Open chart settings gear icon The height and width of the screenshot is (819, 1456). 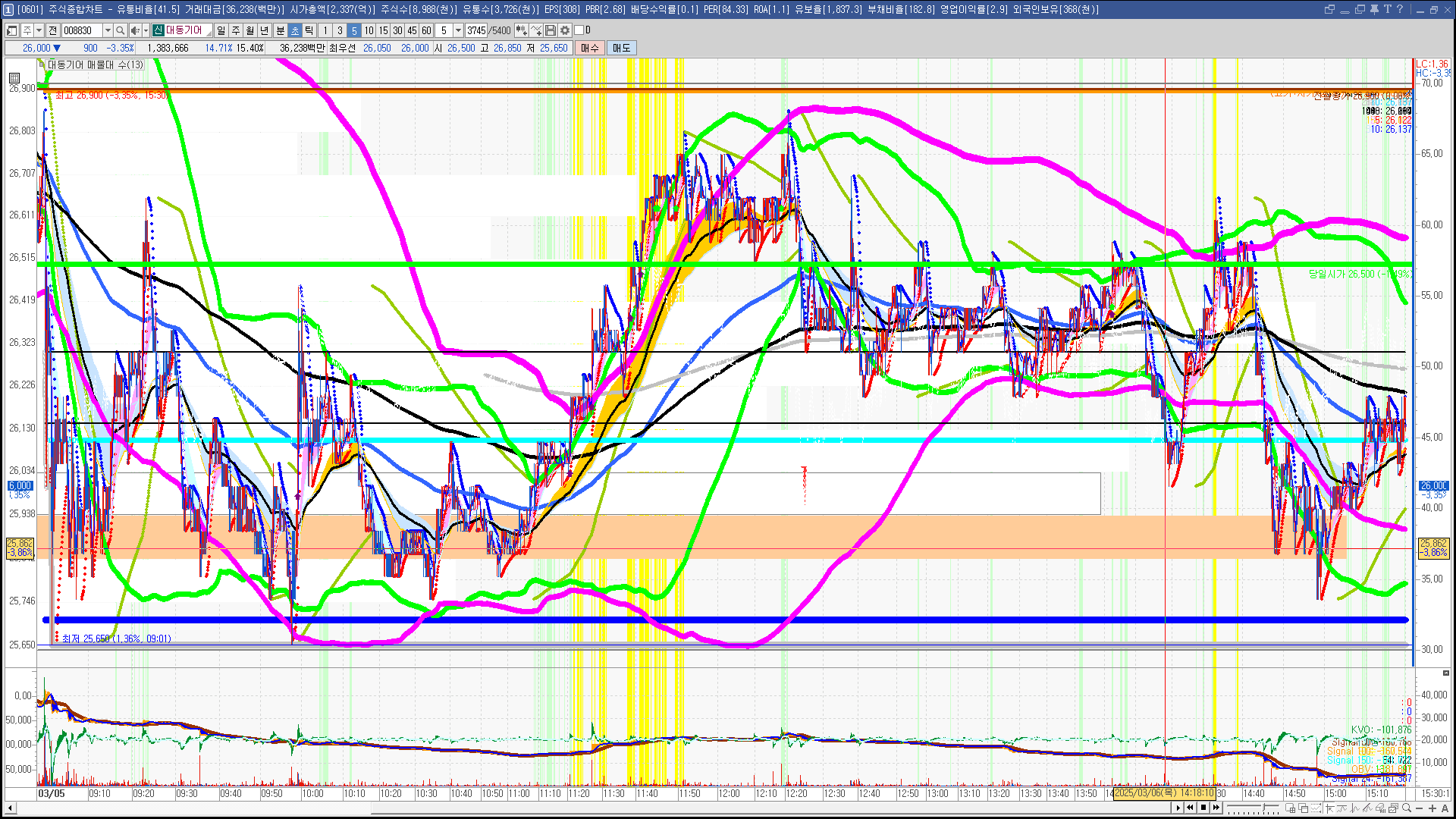click(565, 30)
